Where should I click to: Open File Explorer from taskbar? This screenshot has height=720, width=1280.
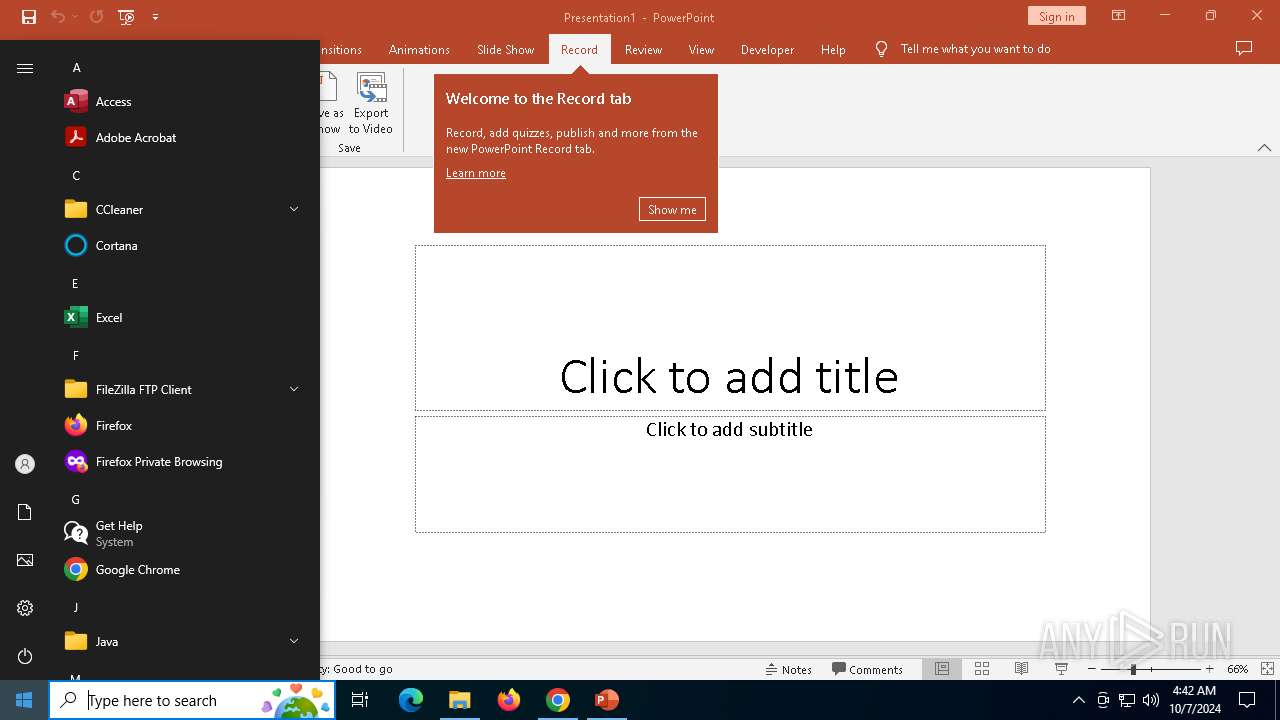coord(459,700)
